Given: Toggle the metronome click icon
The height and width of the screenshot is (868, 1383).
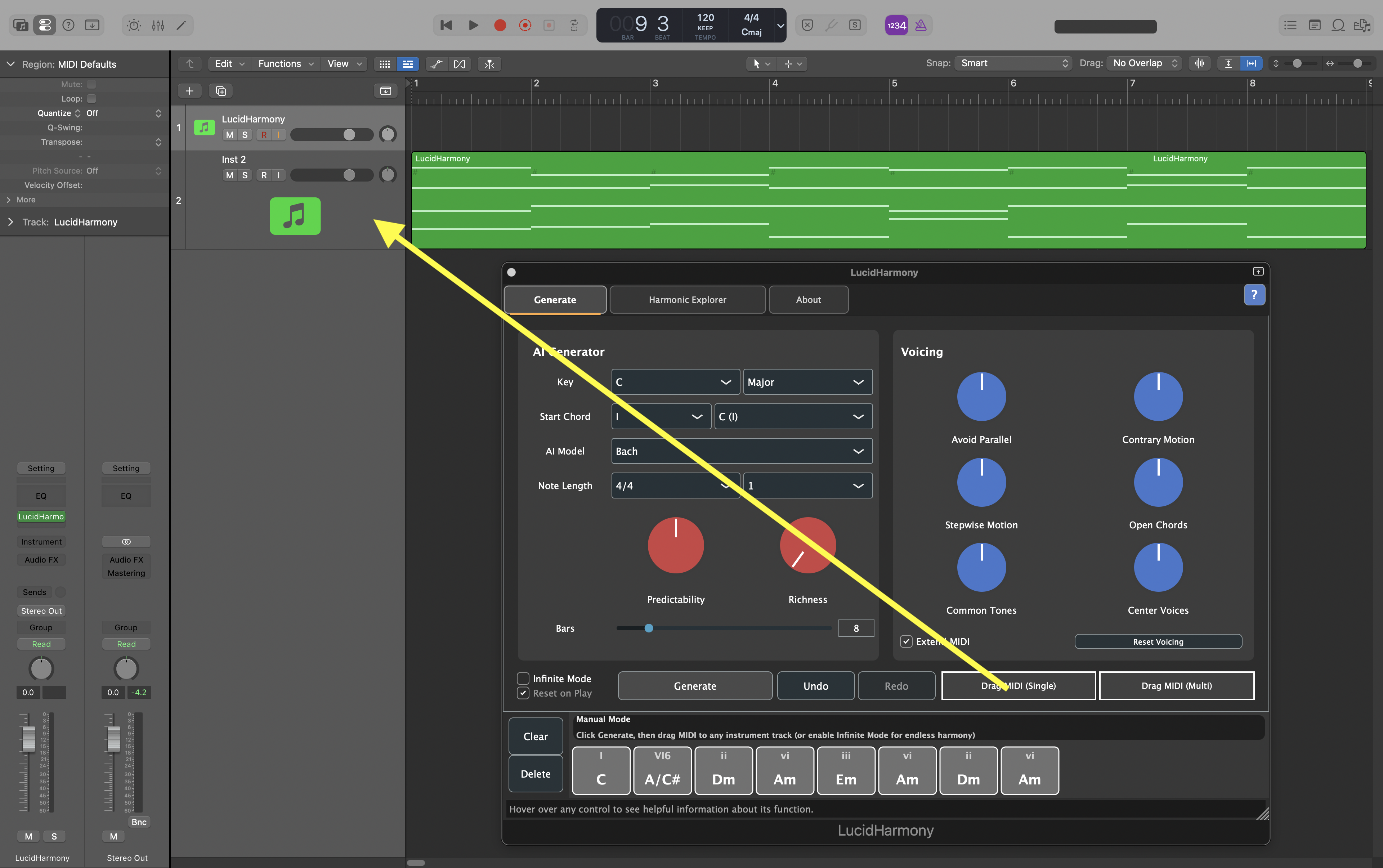Looking at the screenshot, I should (921, 25).
